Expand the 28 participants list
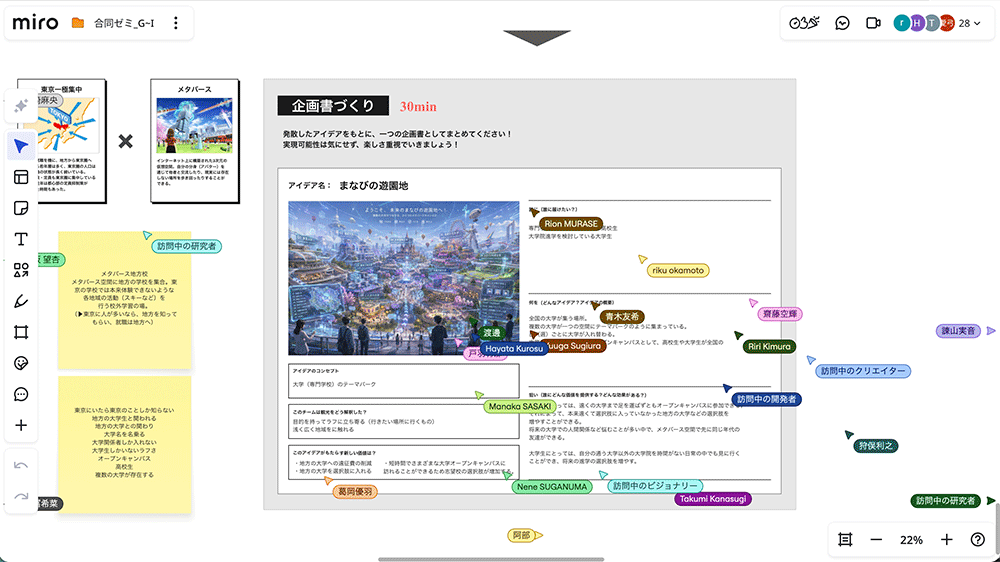This screenshot has height=562, width=1000. click(x=970, y=23)
